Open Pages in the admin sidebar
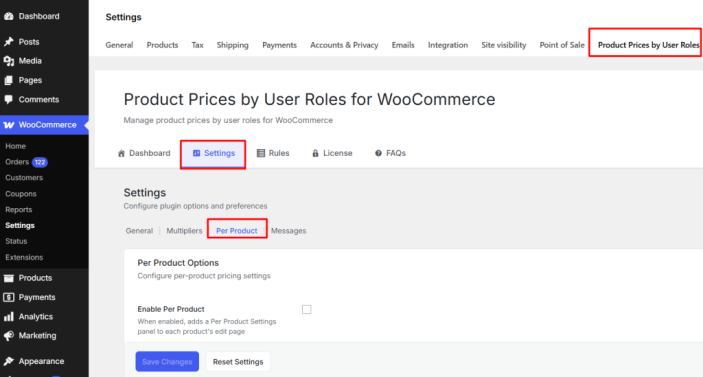 (x=30, y=80)
